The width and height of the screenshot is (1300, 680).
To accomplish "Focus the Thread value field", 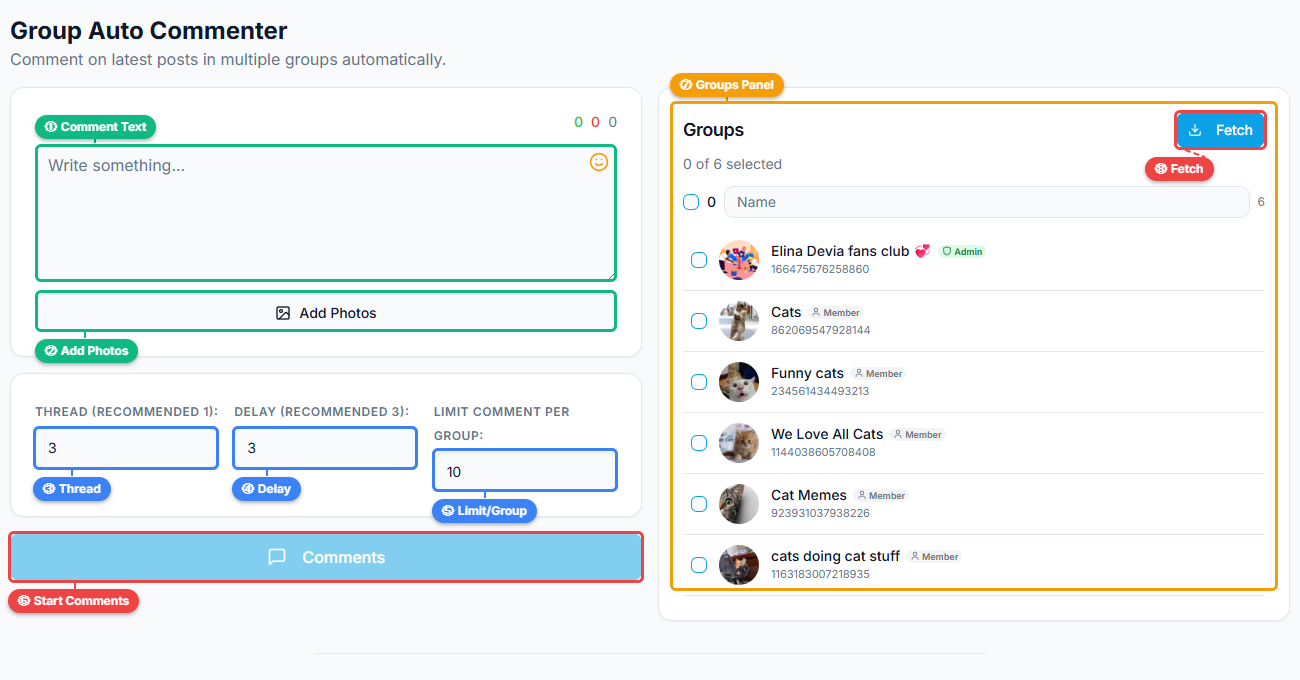I will point(126,448).
